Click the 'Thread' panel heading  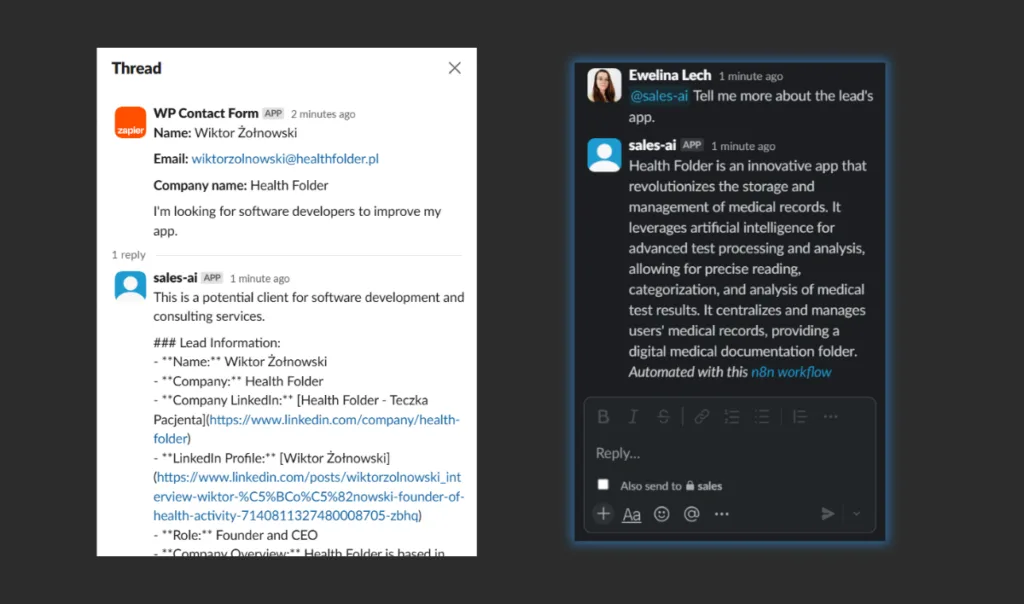136,68
